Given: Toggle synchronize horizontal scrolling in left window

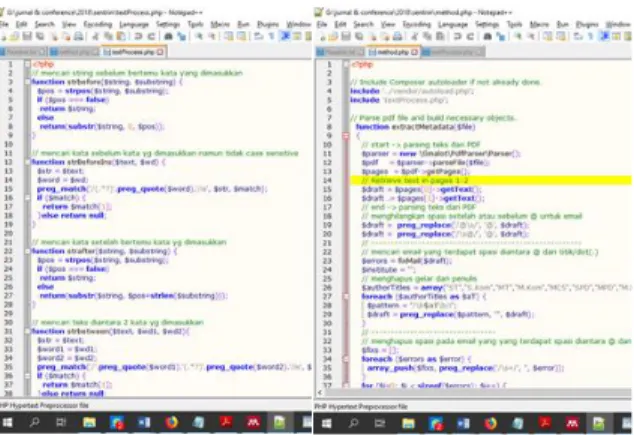Looking at the screenshot, I should pyautogui.click(x=241, y=36).
